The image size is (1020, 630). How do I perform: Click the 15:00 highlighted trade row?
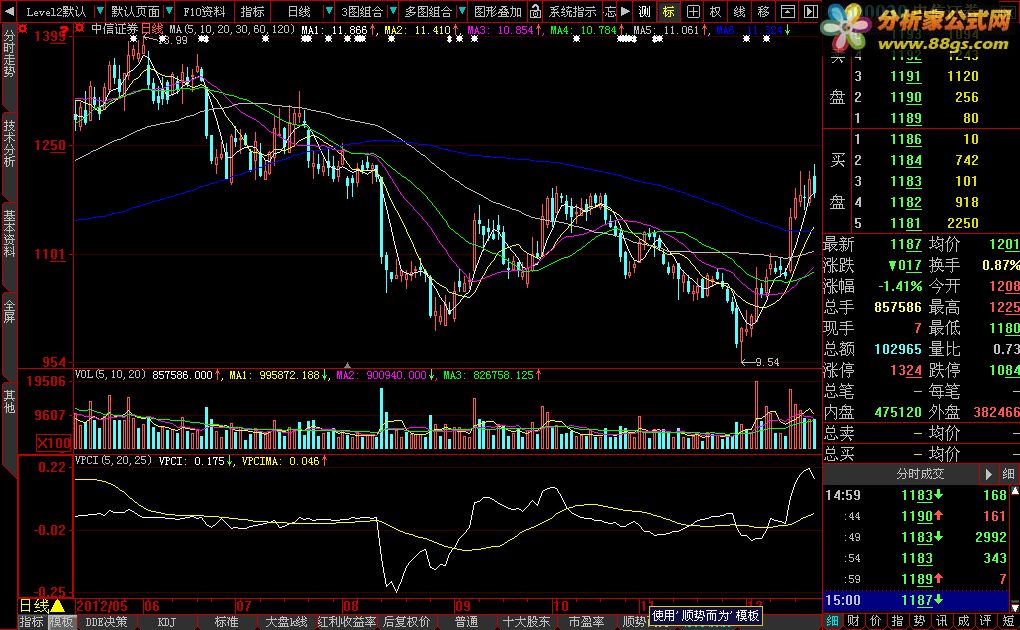(x=917, y=600)
